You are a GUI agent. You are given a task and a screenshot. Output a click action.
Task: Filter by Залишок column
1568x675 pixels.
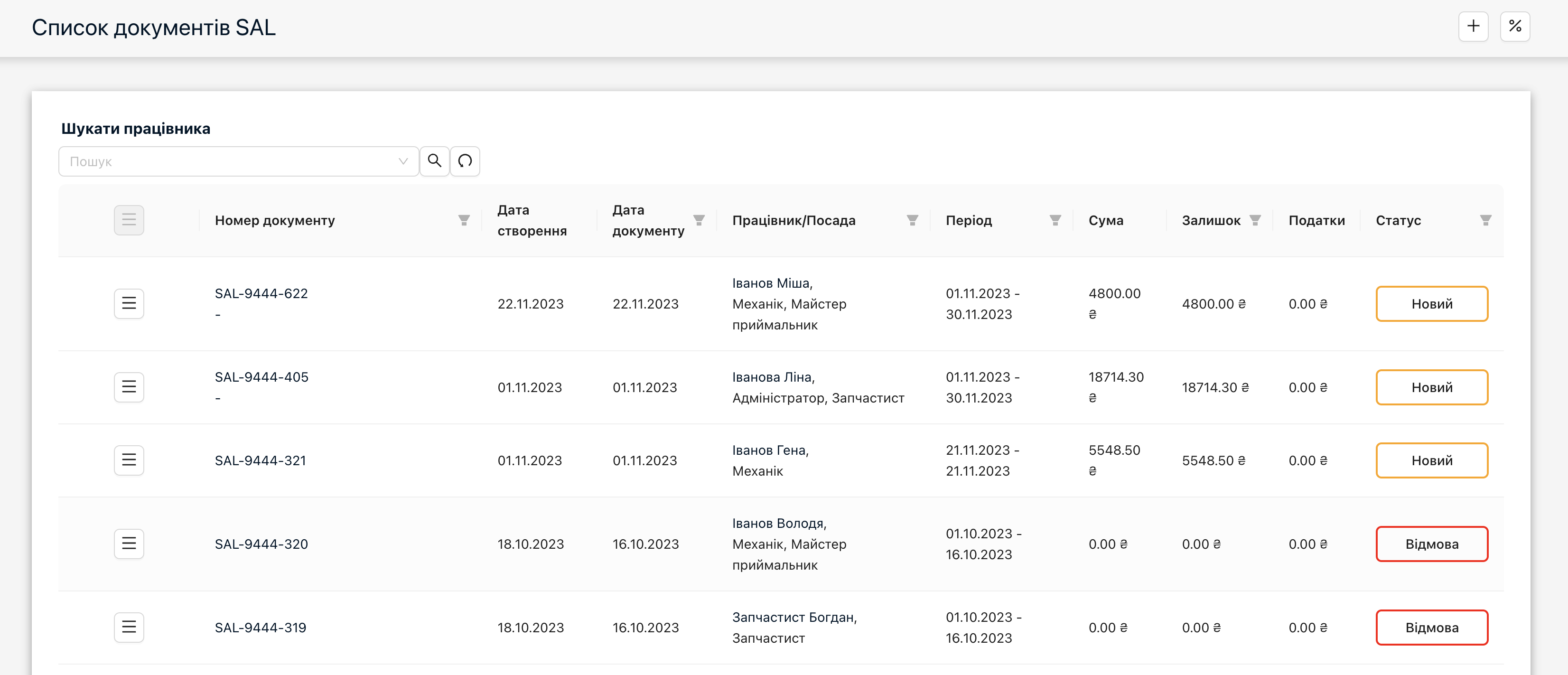point(1255,220)
